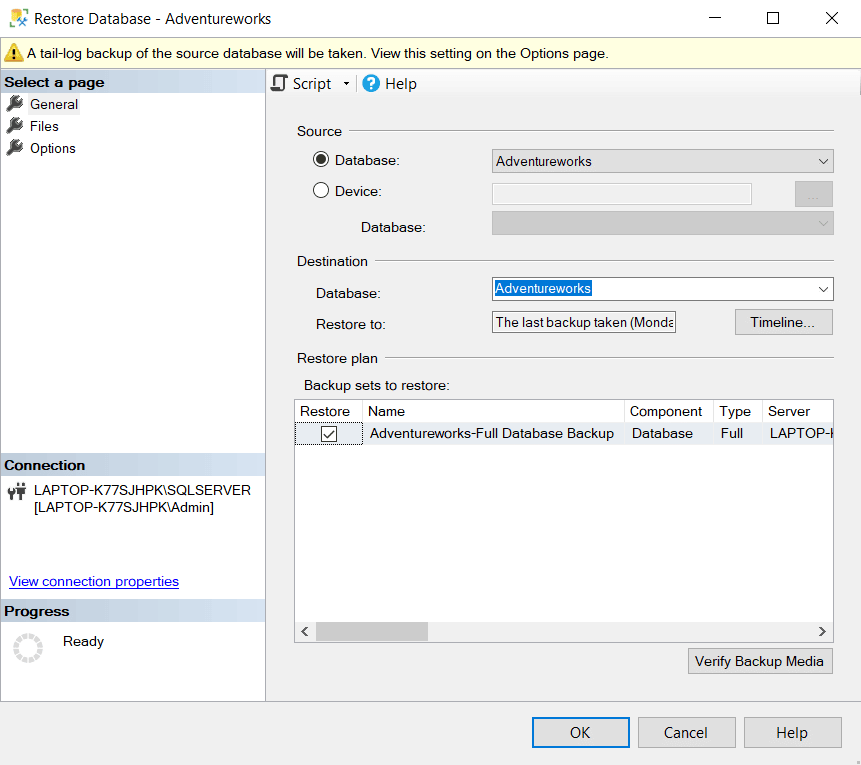The height and width of the screenshot is (765, 861).
Task: Click the Restore column header
Action: pos(328,411)
